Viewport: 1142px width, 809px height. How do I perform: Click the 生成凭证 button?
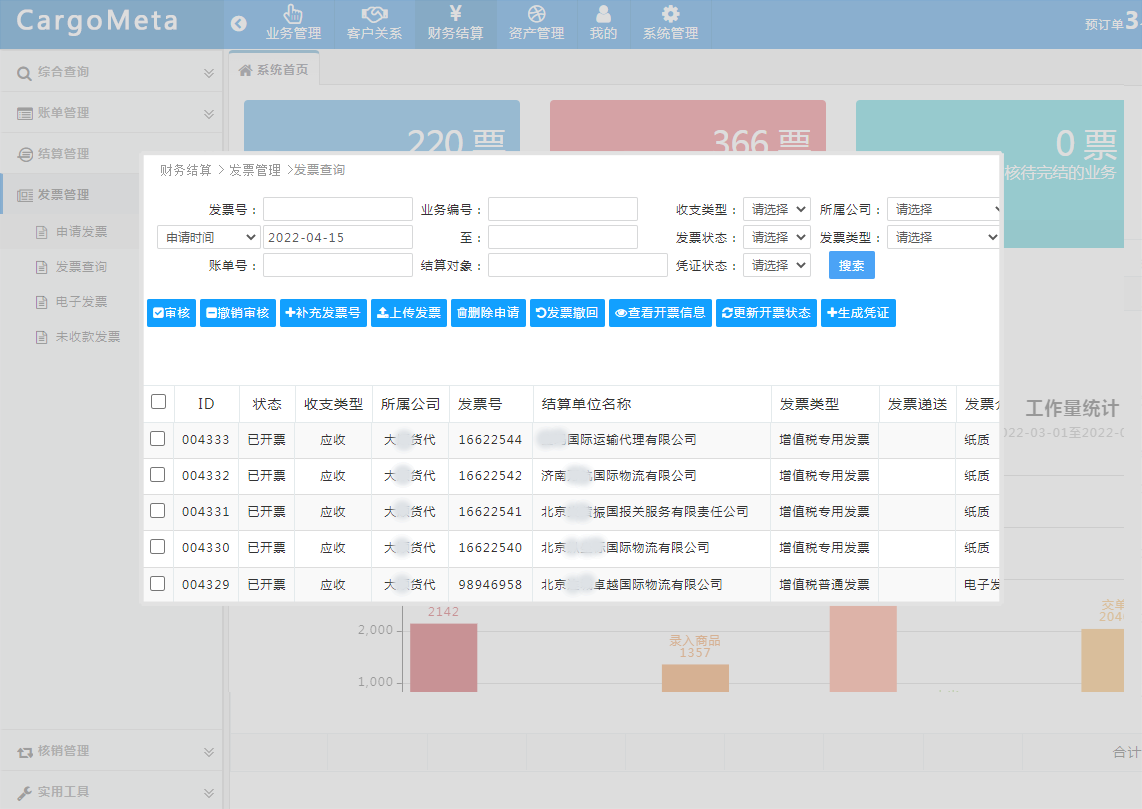coord(858,313)
